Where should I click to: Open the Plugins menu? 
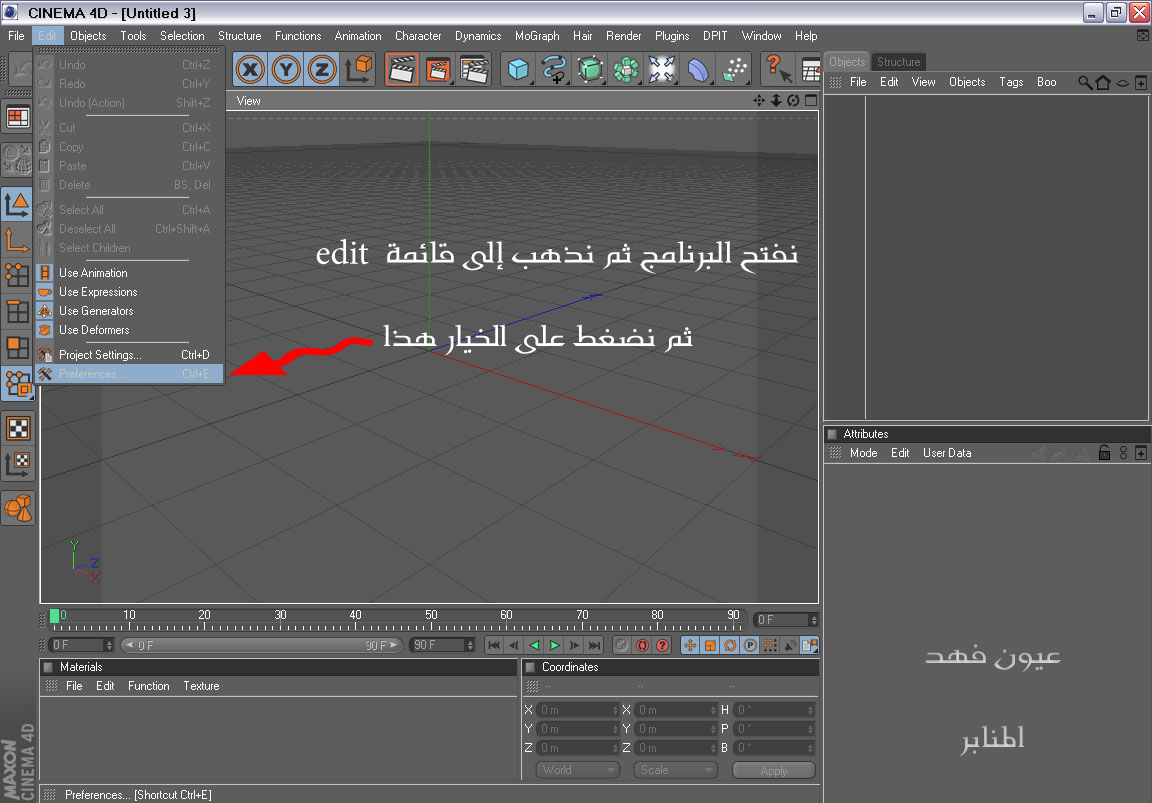point(672,36)
